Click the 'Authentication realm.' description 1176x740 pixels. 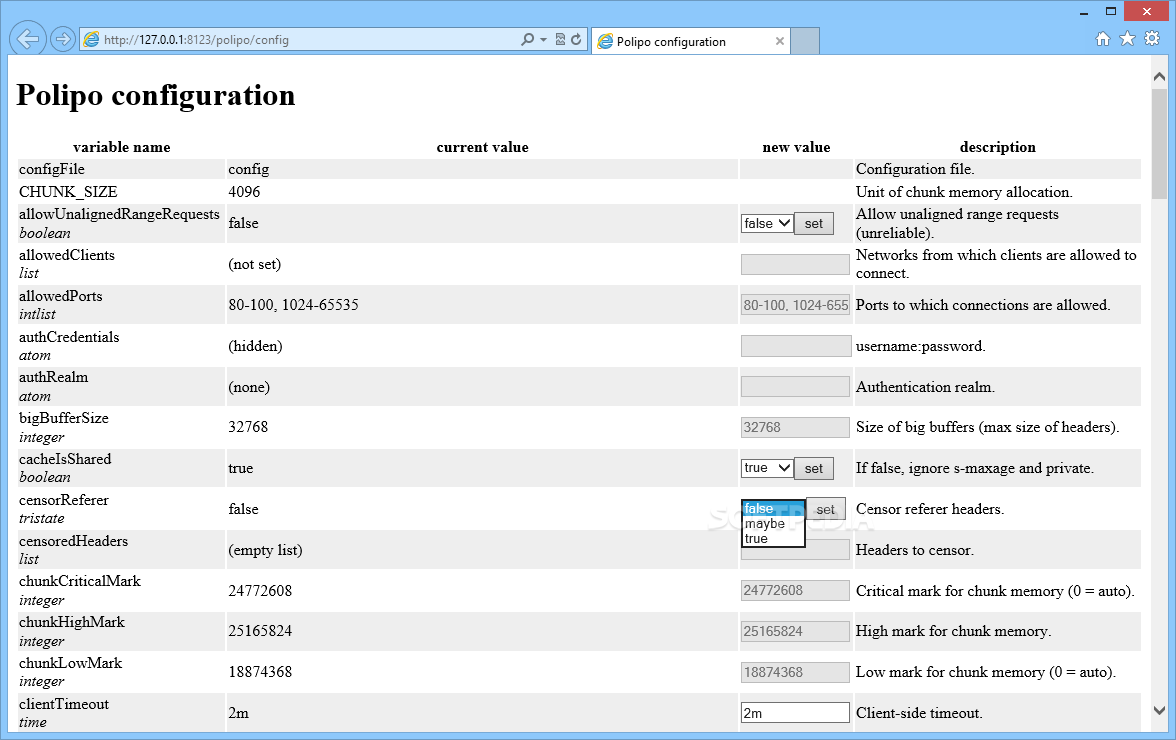pos(926,387)
